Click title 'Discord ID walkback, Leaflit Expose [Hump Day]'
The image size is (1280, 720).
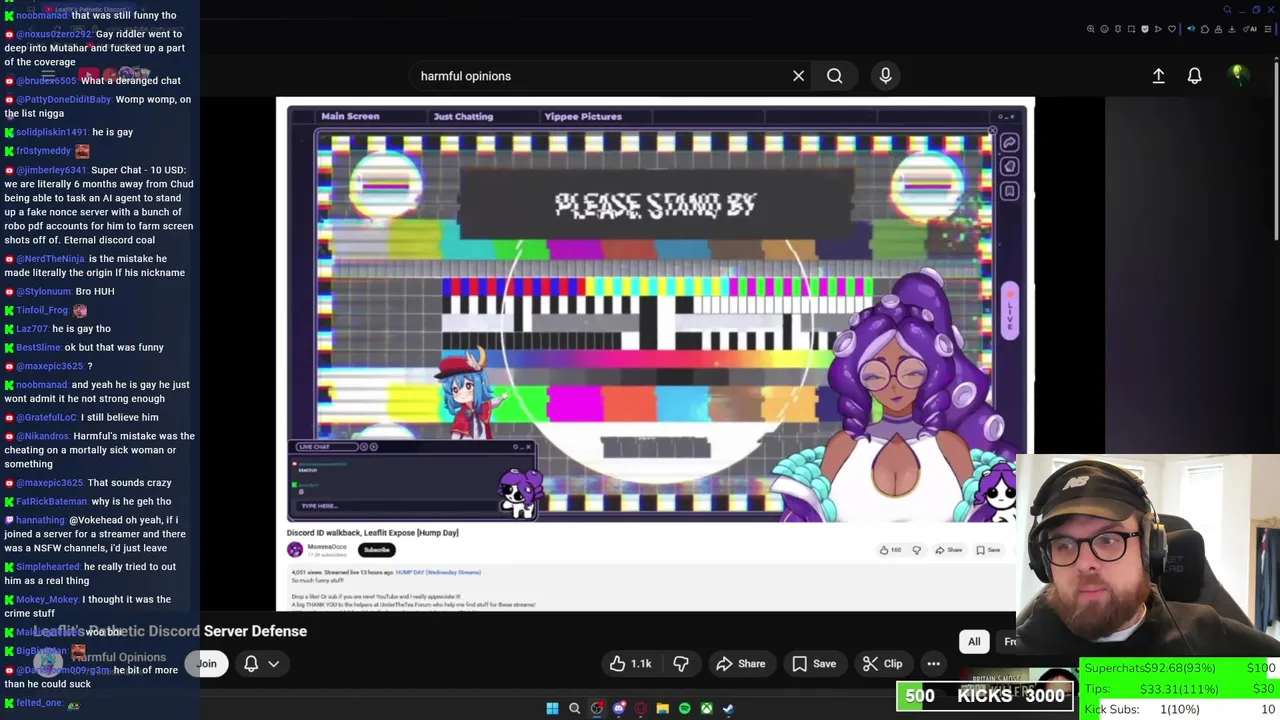373,533
